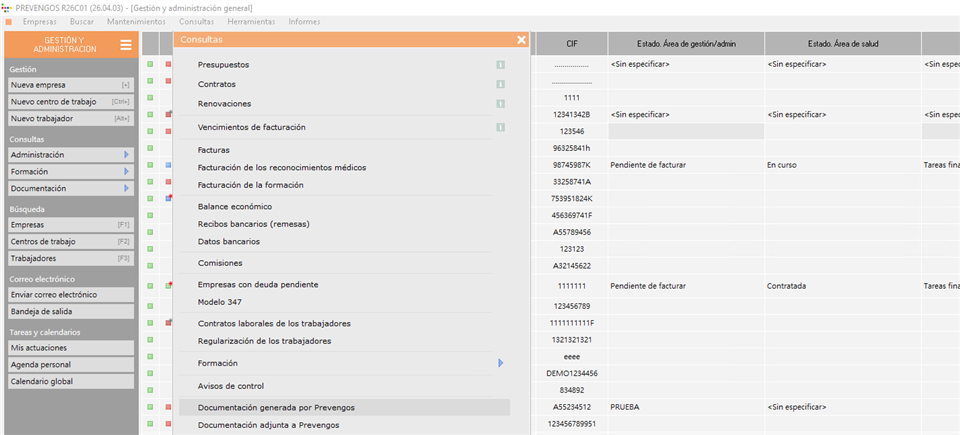
Task: Click the info icon beside Contratos
Action: pyautogui.click(x=500, y=84)
